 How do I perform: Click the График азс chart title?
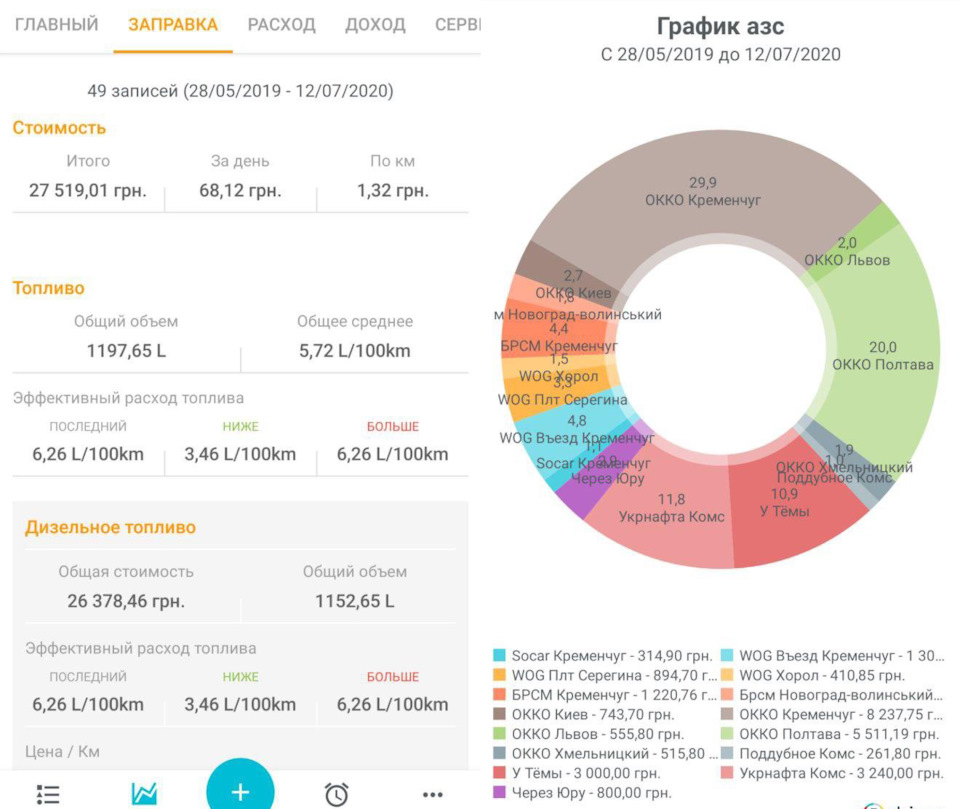pos(720,26)
